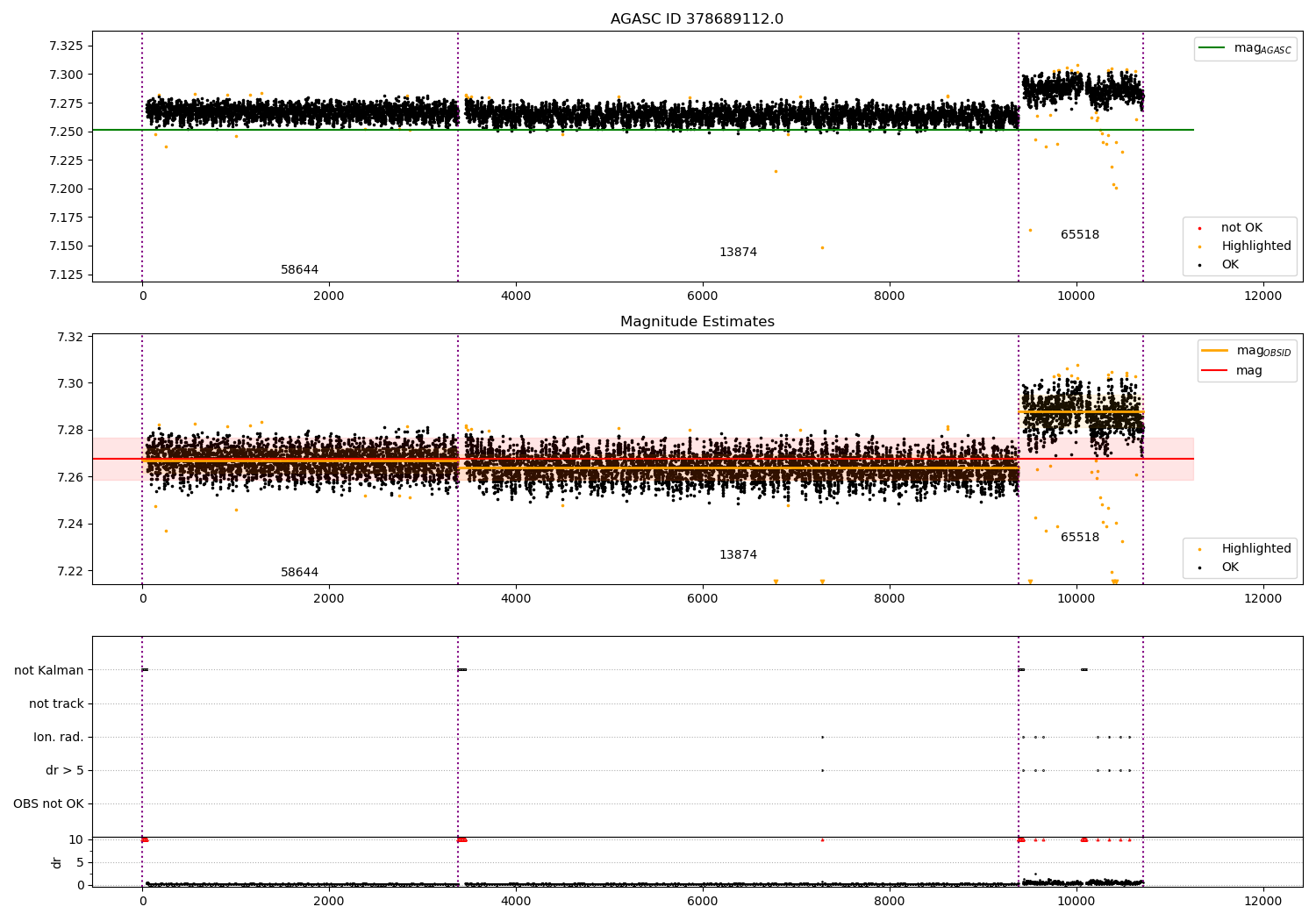This screenshot has height=921, width=1316.
Task: Click the 65518 label in the AGASC plot
Action: [1079, 235]
